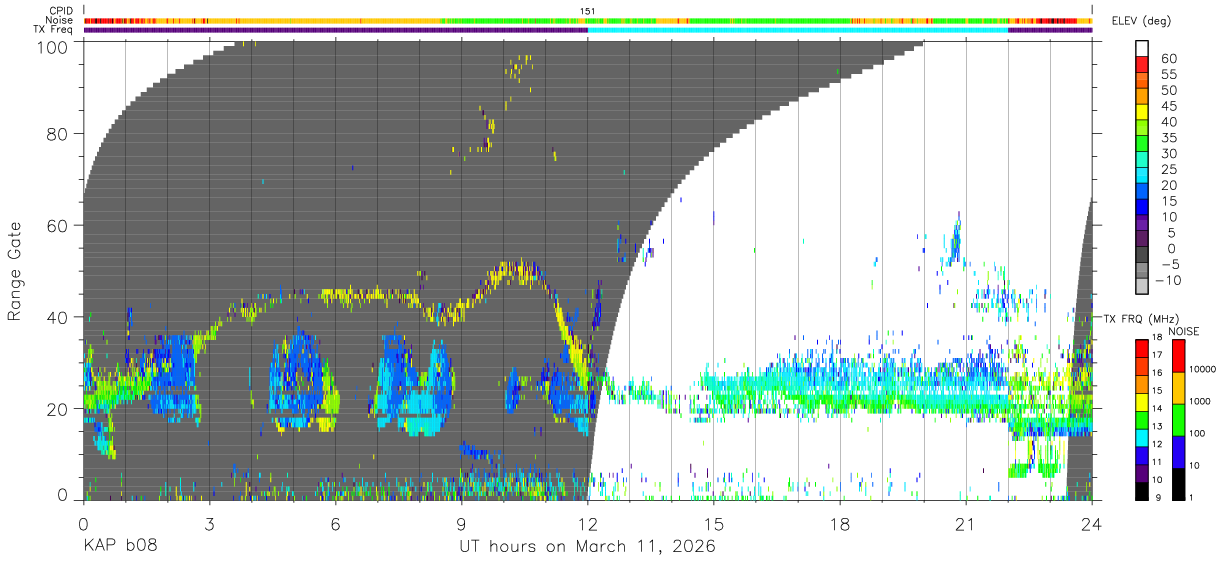Click the red 17–18 MHz swatch on TX FRQ bar
The height and width of the screenshot is (567, 1228).
[1141, 349]
